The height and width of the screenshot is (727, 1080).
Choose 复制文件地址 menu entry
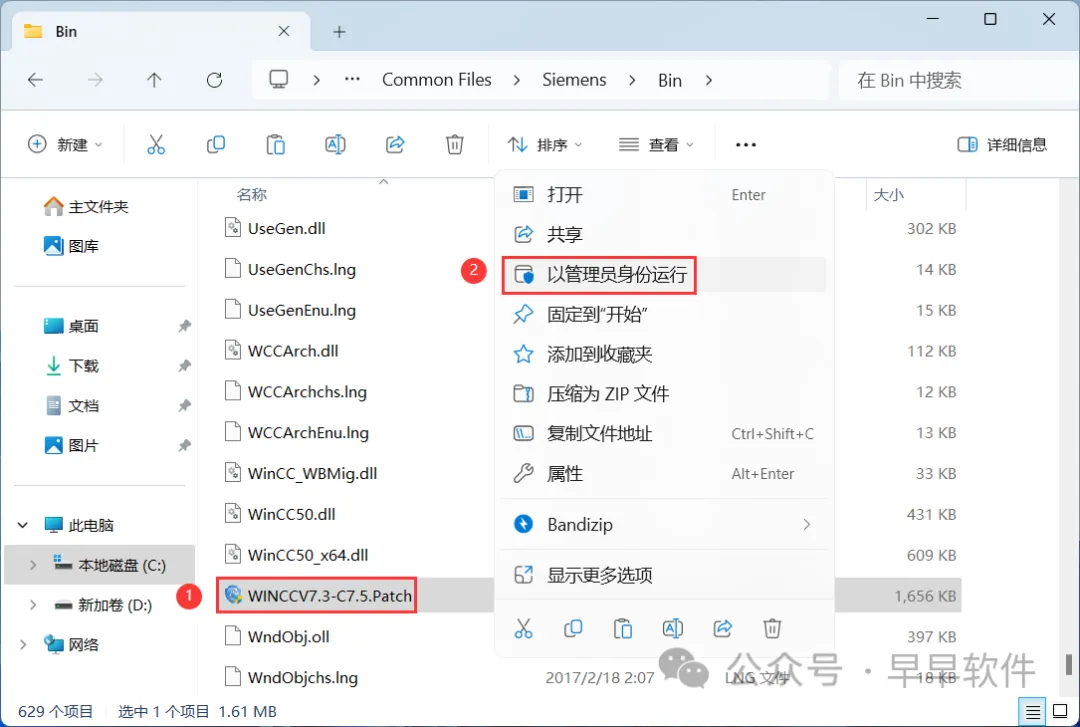tap(663, 434)
